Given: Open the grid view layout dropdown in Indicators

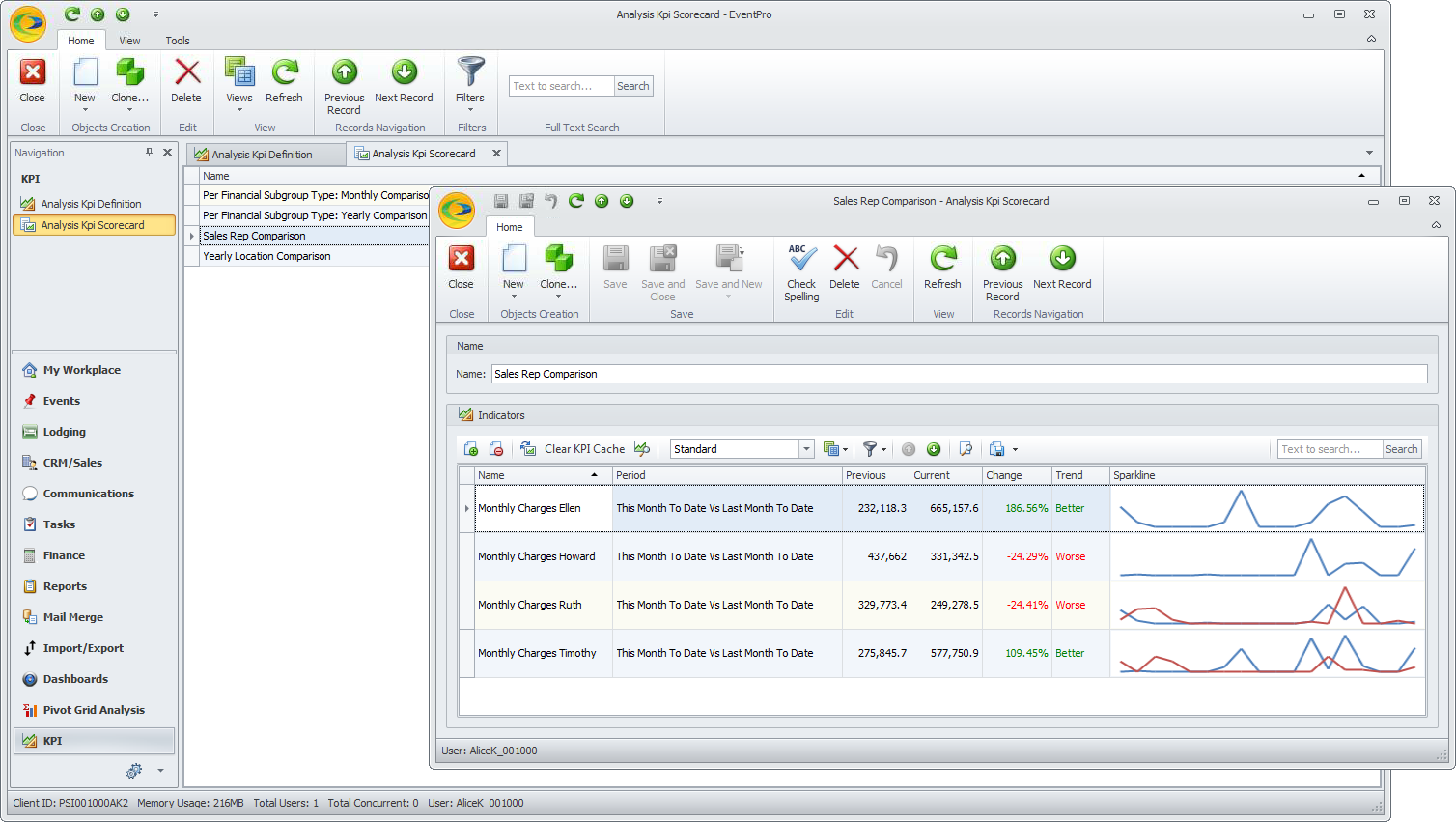Looking at the screenshot, I should pos(835,449).
